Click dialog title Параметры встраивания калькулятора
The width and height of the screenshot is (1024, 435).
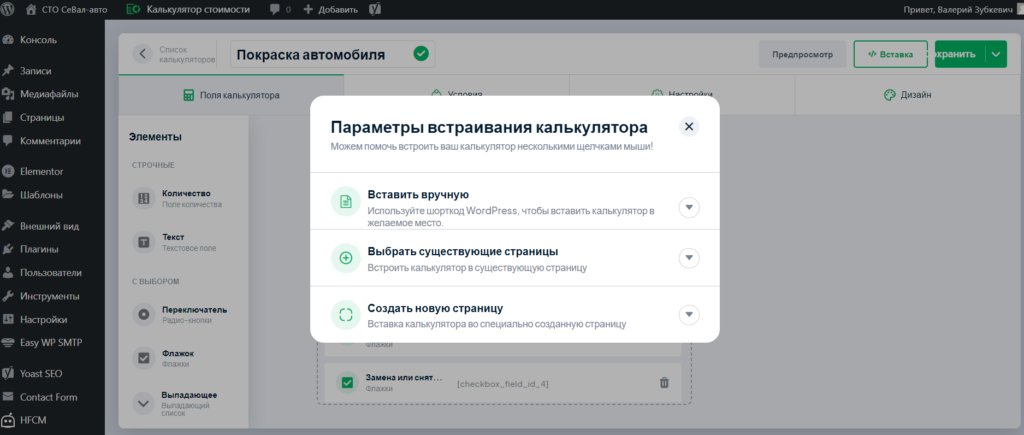click(489, 127)
